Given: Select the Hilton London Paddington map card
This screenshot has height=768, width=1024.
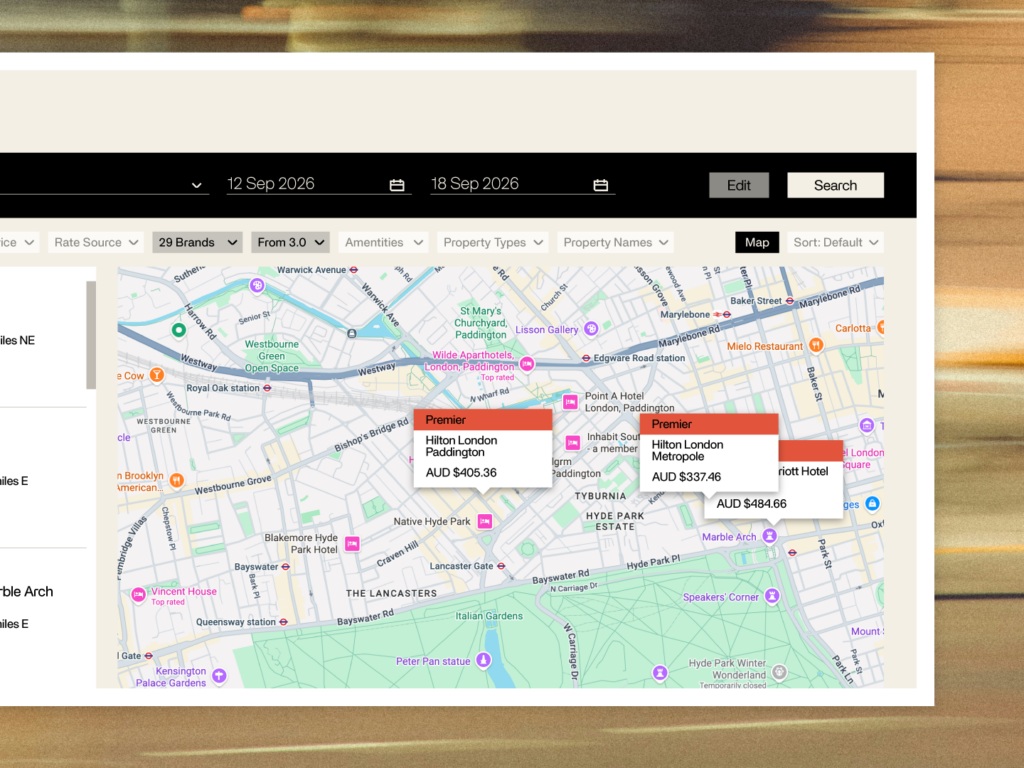Looking at the screenshot, I should pos(483,448).
